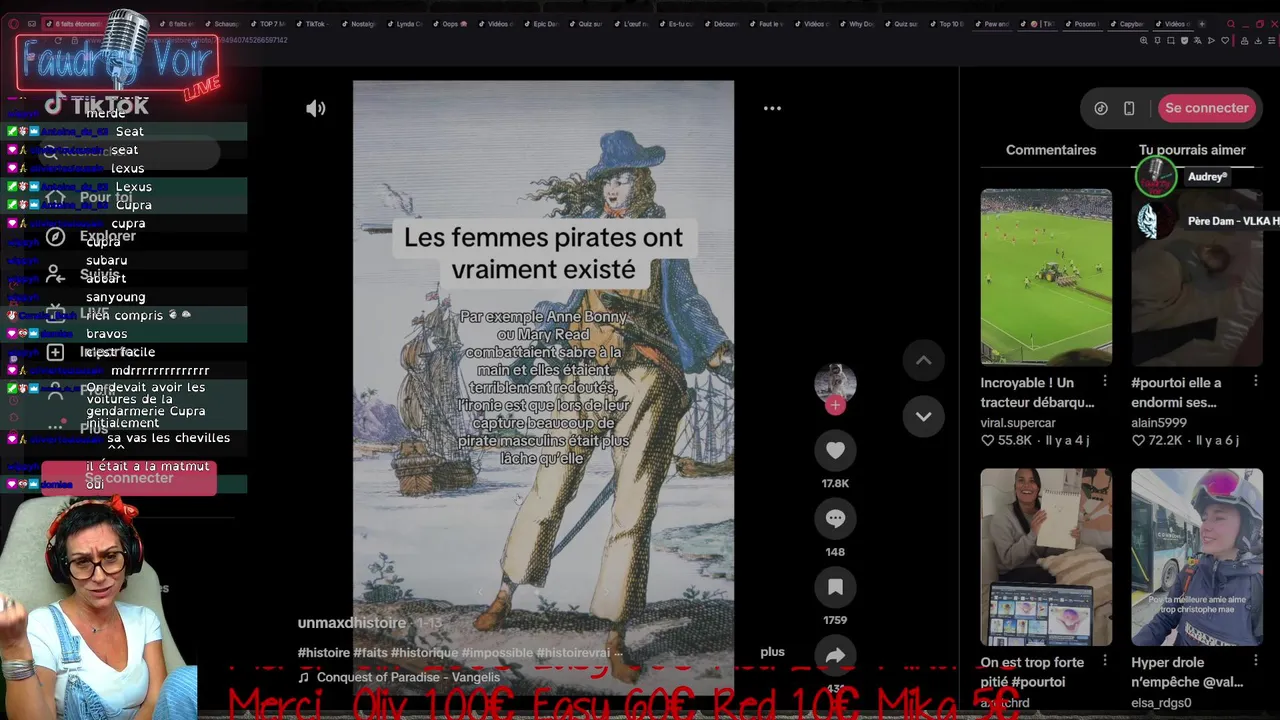The width and height of the screenshot is (1280, 720).
Task: Click the phone app icon beside Se connecter
Action: pos(1129,108)
